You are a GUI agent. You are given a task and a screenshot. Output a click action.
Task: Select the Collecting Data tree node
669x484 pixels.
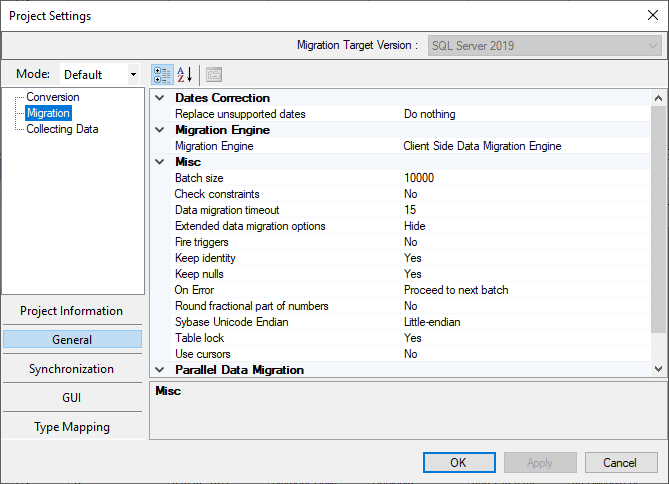(62, 129)
